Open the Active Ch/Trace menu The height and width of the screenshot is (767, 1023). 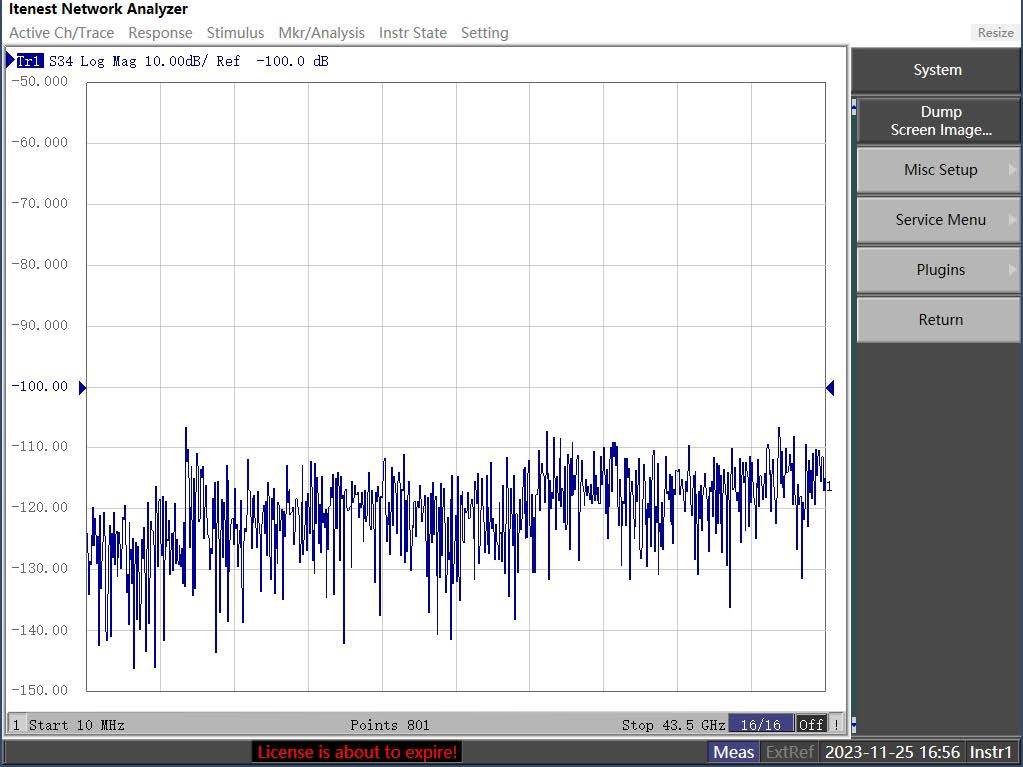[x=62, y=33]
